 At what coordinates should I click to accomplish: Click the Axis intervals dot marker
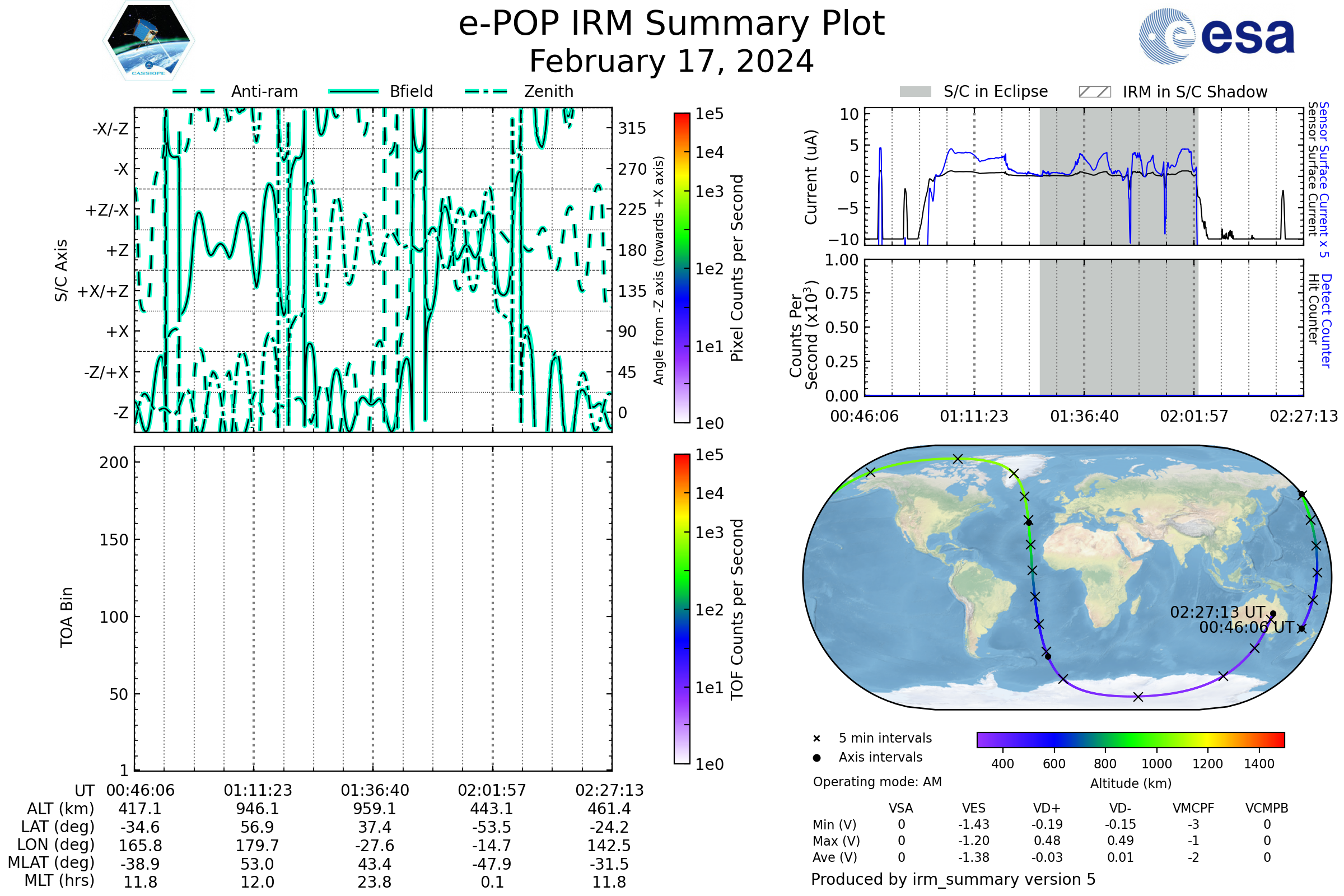(x=816, y=758)
